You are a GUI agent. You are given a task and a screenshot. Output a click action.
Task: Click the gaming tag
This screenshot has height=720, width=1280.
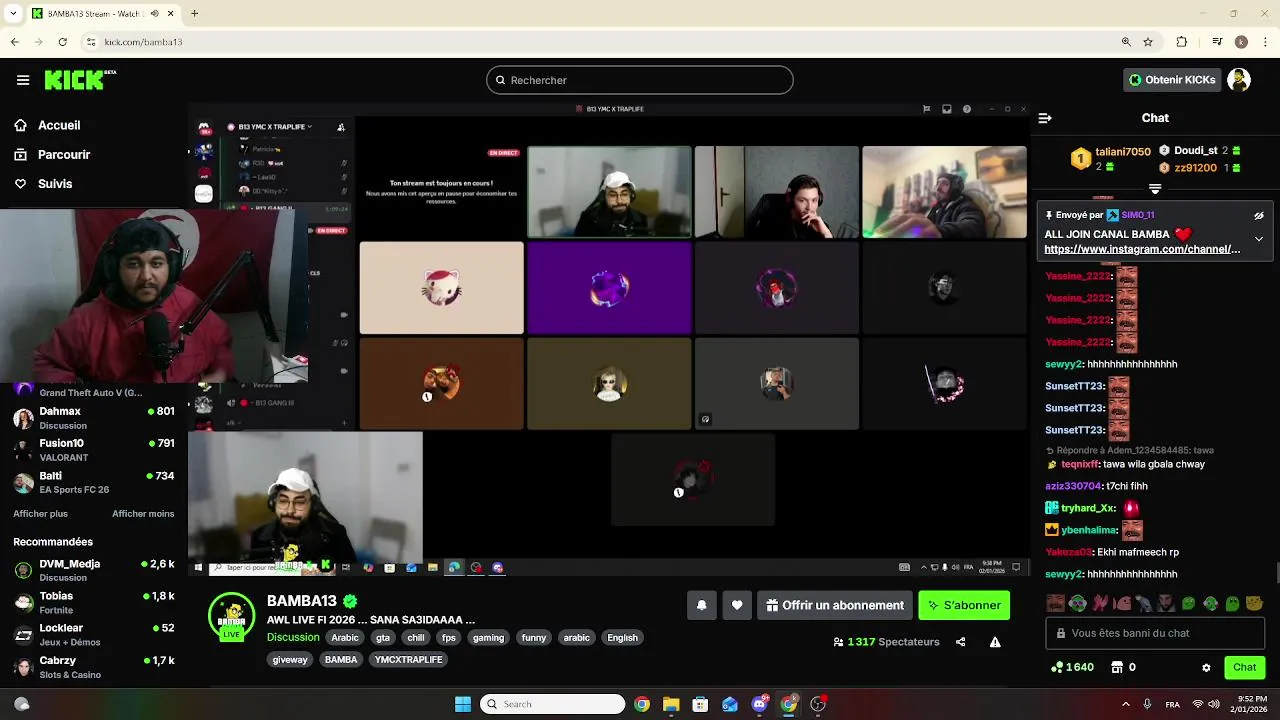(489, 638)
